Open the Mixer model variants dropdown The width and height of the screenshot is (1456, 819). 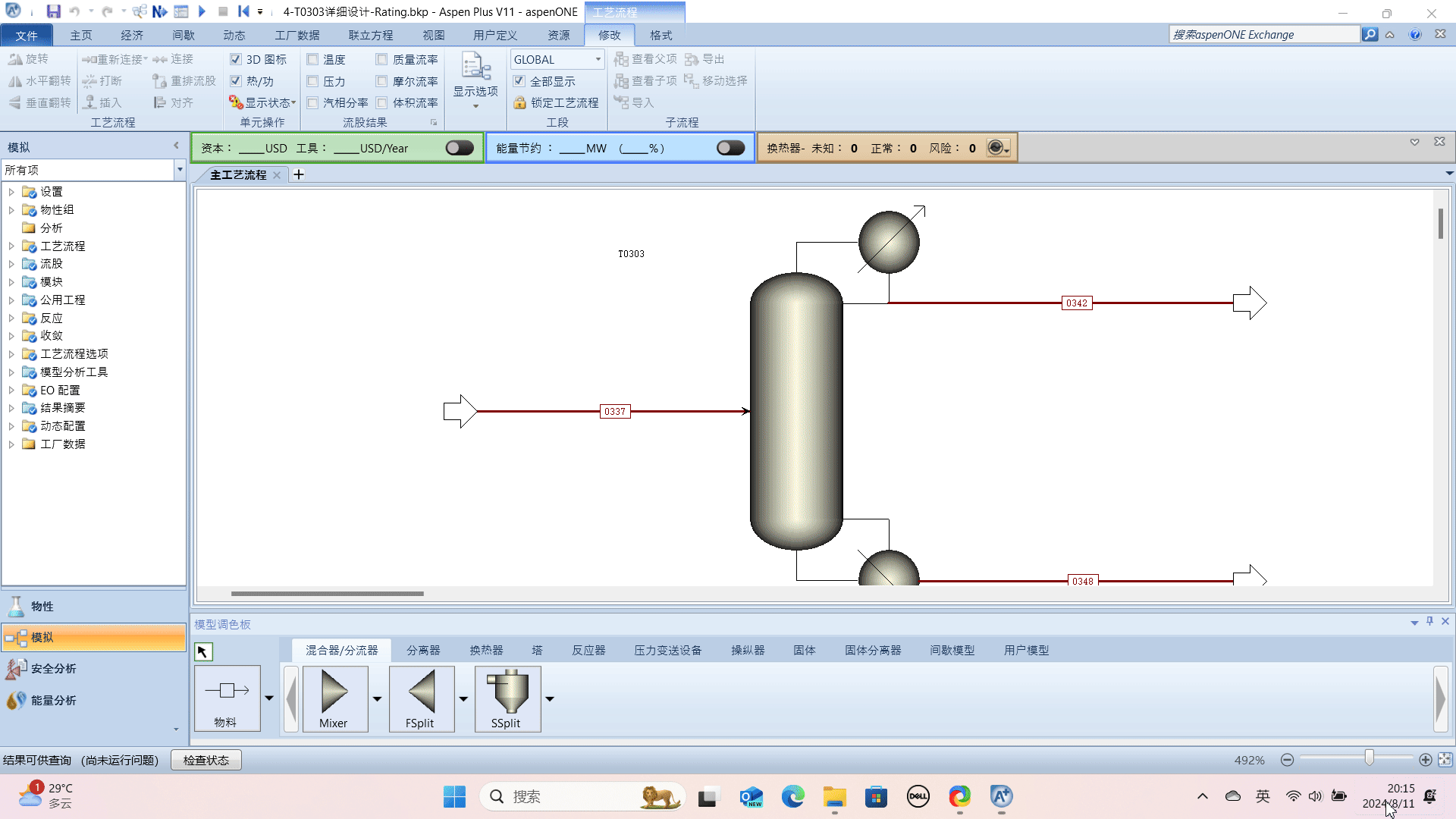(377, 698)
